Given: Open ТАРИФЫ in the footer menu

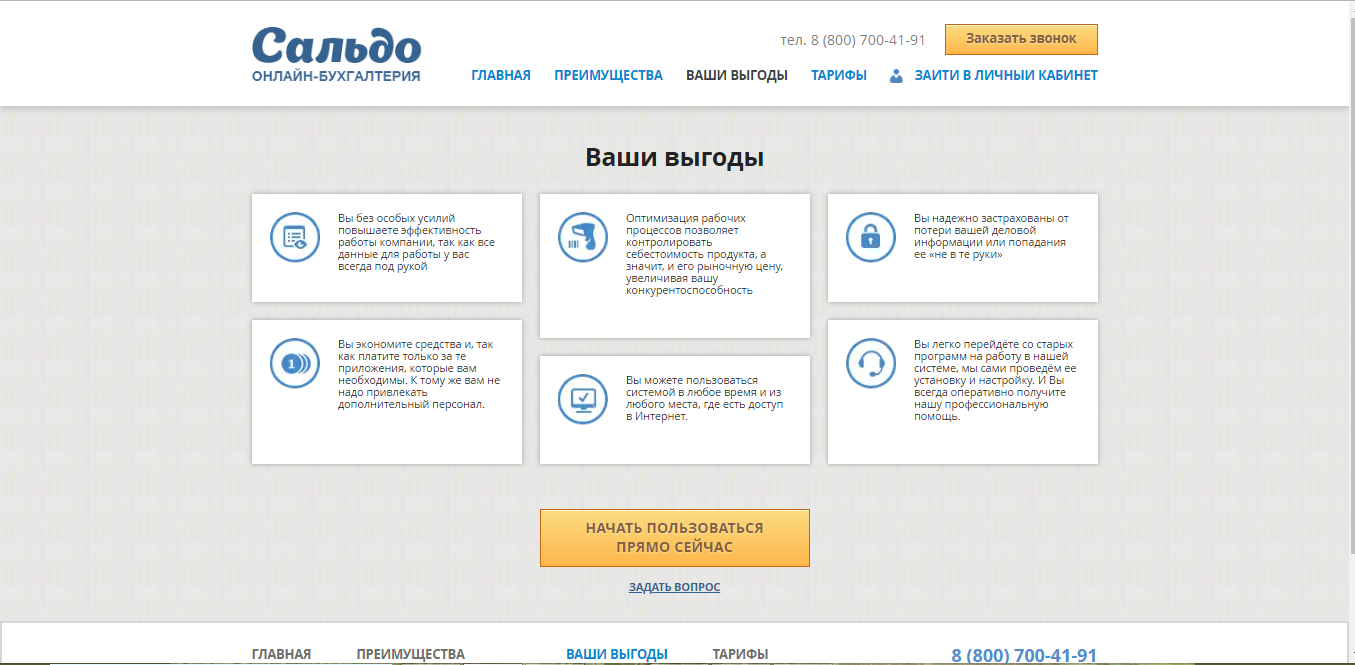Looking at the screenshot, I should [740, 654].
